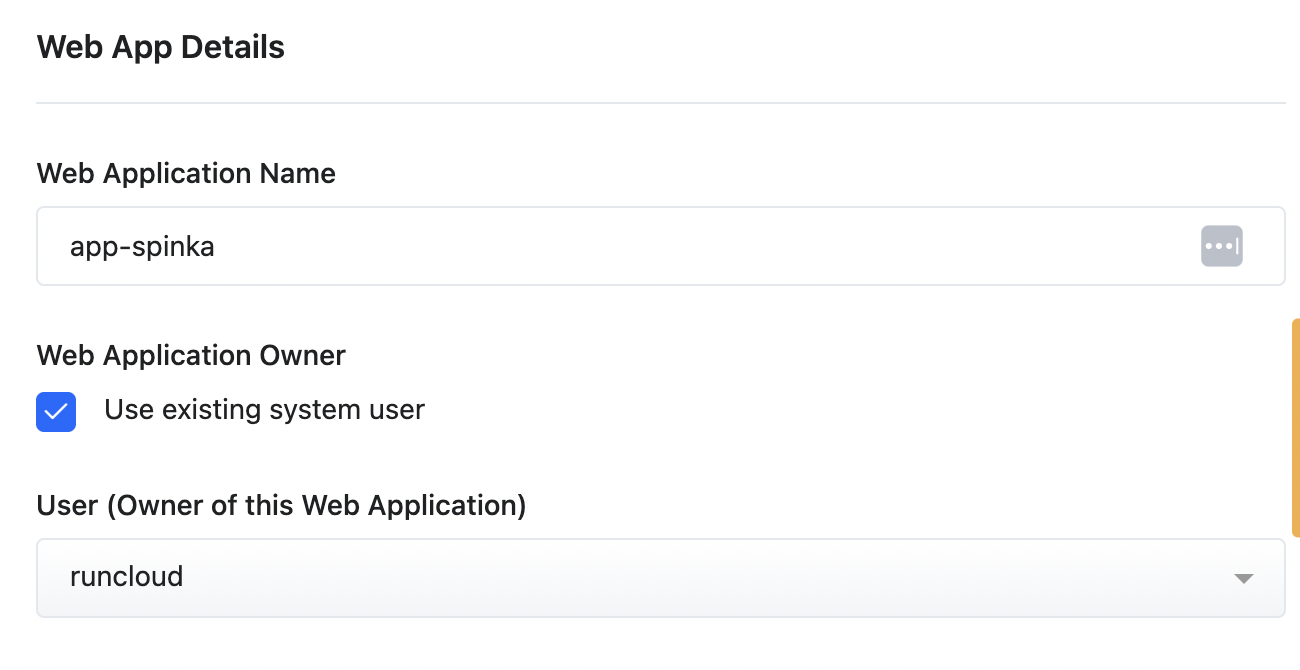Screen dimensions: 1300x670
Task: Click the word 'User' in the owner label
Action: 66,506
